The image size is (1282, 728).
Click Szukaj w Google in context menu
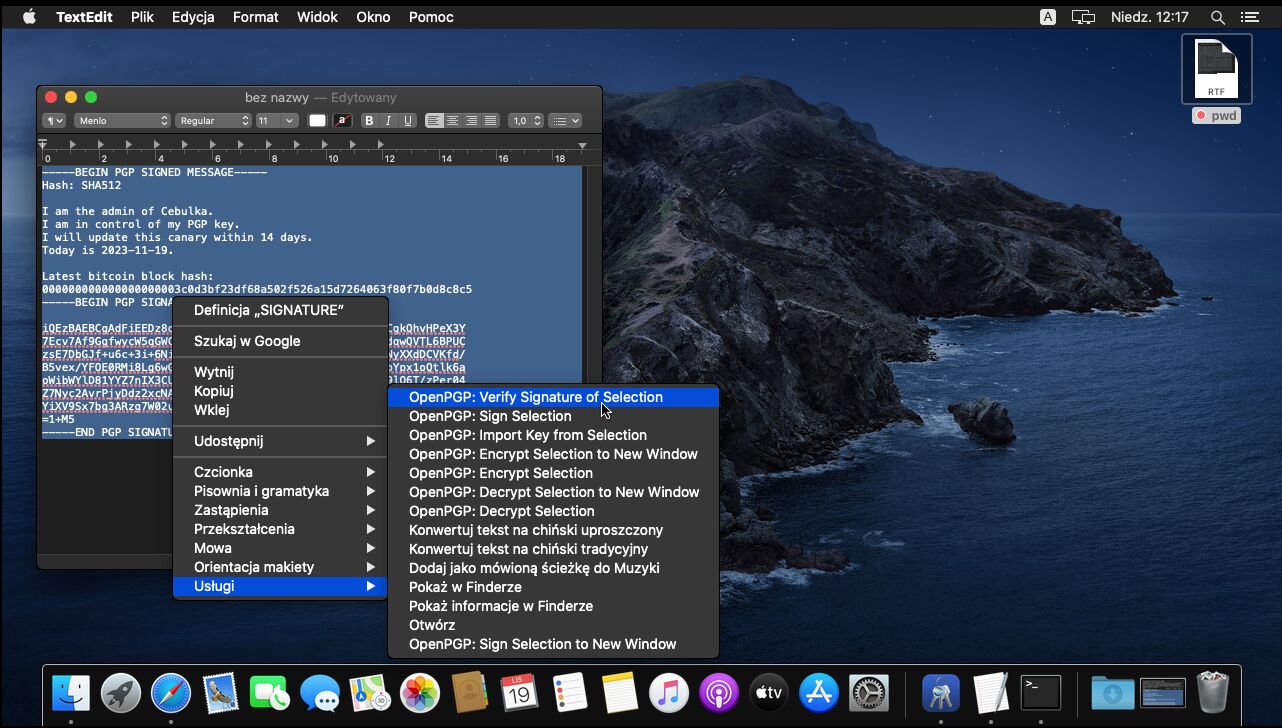coord(247,341)
